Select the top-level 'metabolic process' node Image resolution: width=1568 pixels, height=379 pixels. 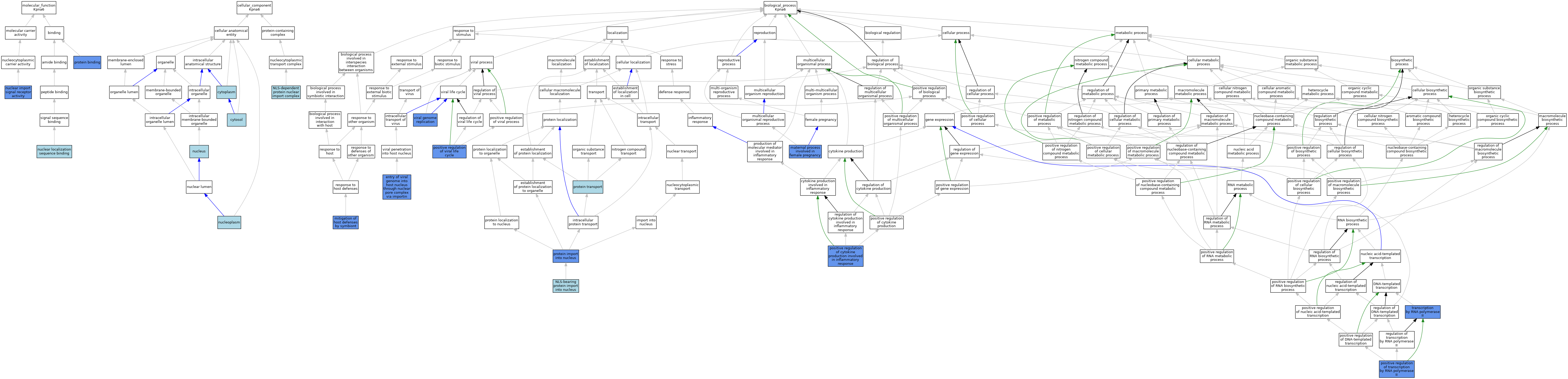[1131, 33]
